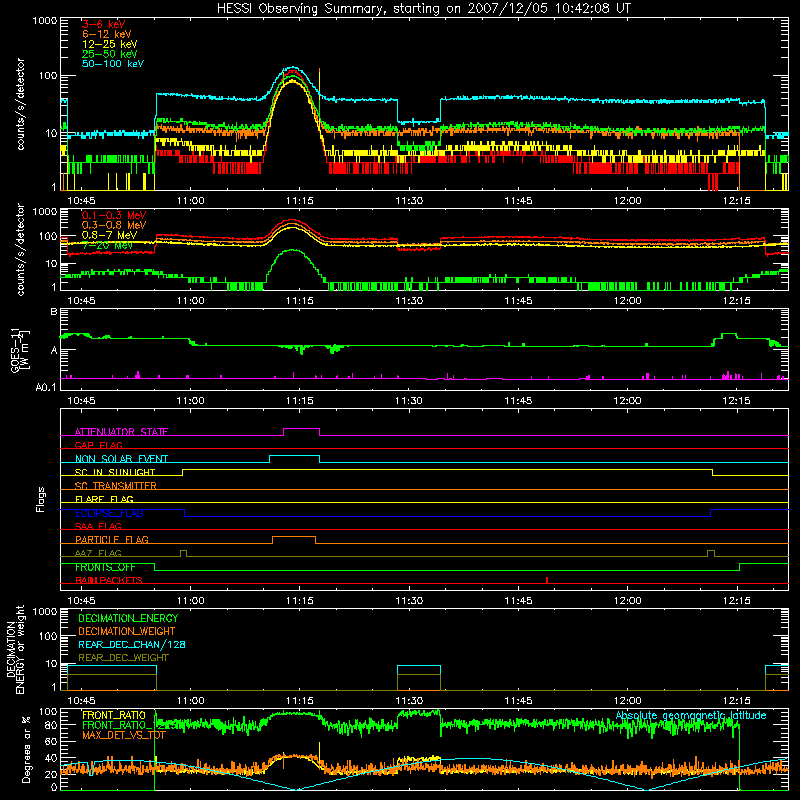800x800 pixels.
Task: Click the REAR_DEC_WEIGHT legend label
Action: coord(123,658)
